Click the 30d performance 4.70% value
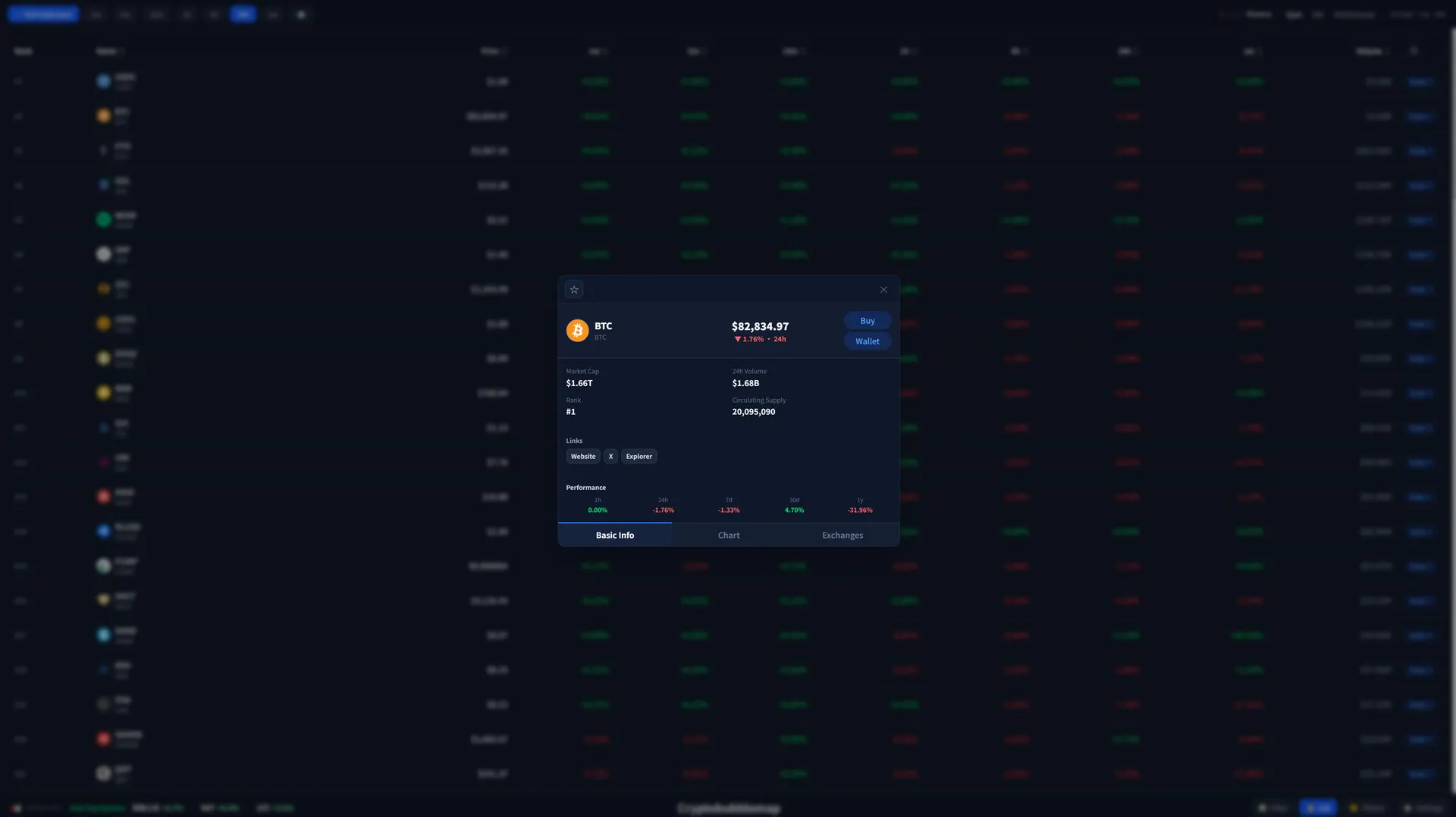The width and height of the screenshot is (1456, 817). pyautogui.click(x=794, y=511)
